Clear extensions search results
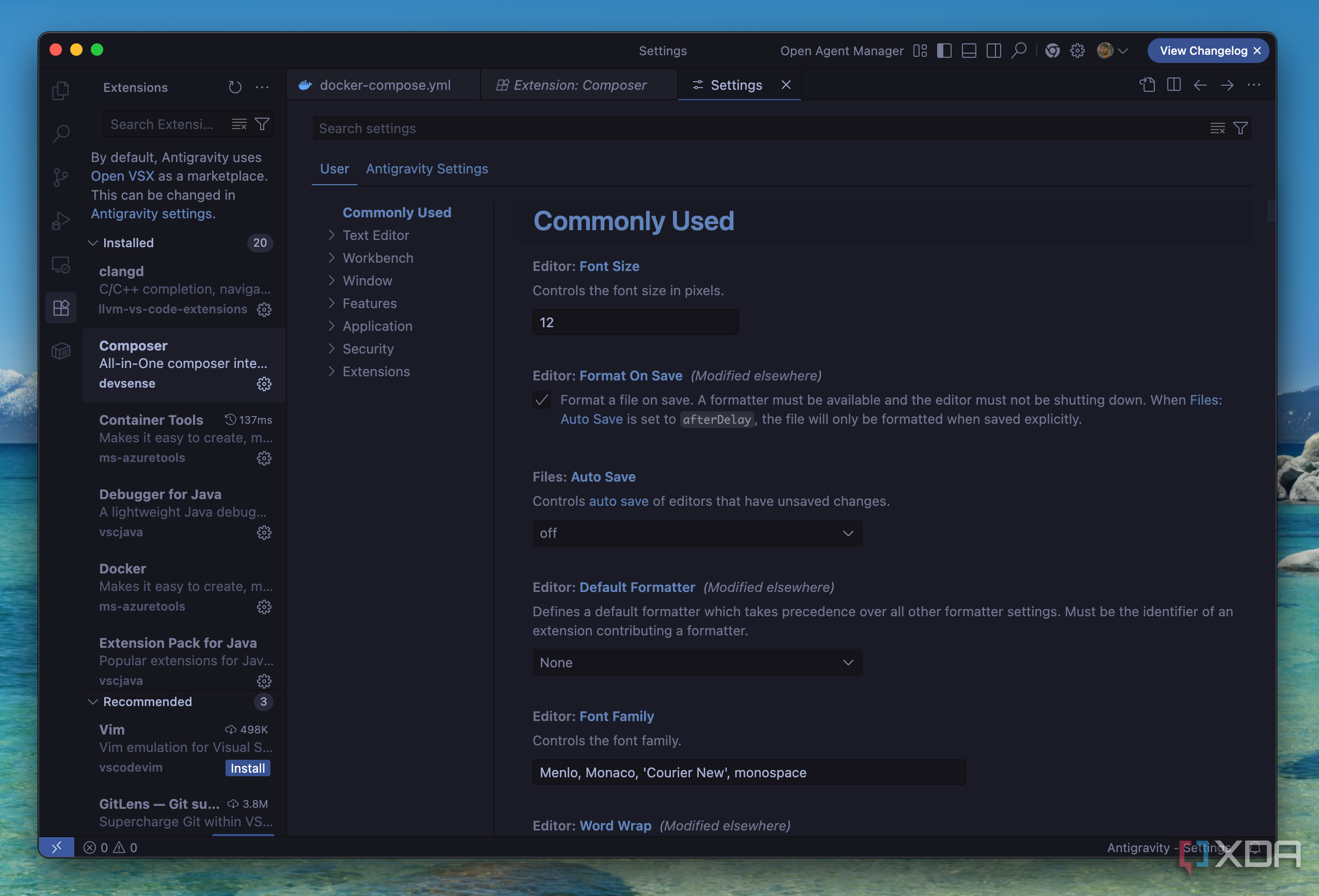Viewport: 1319px width, 896px height. 239,124
